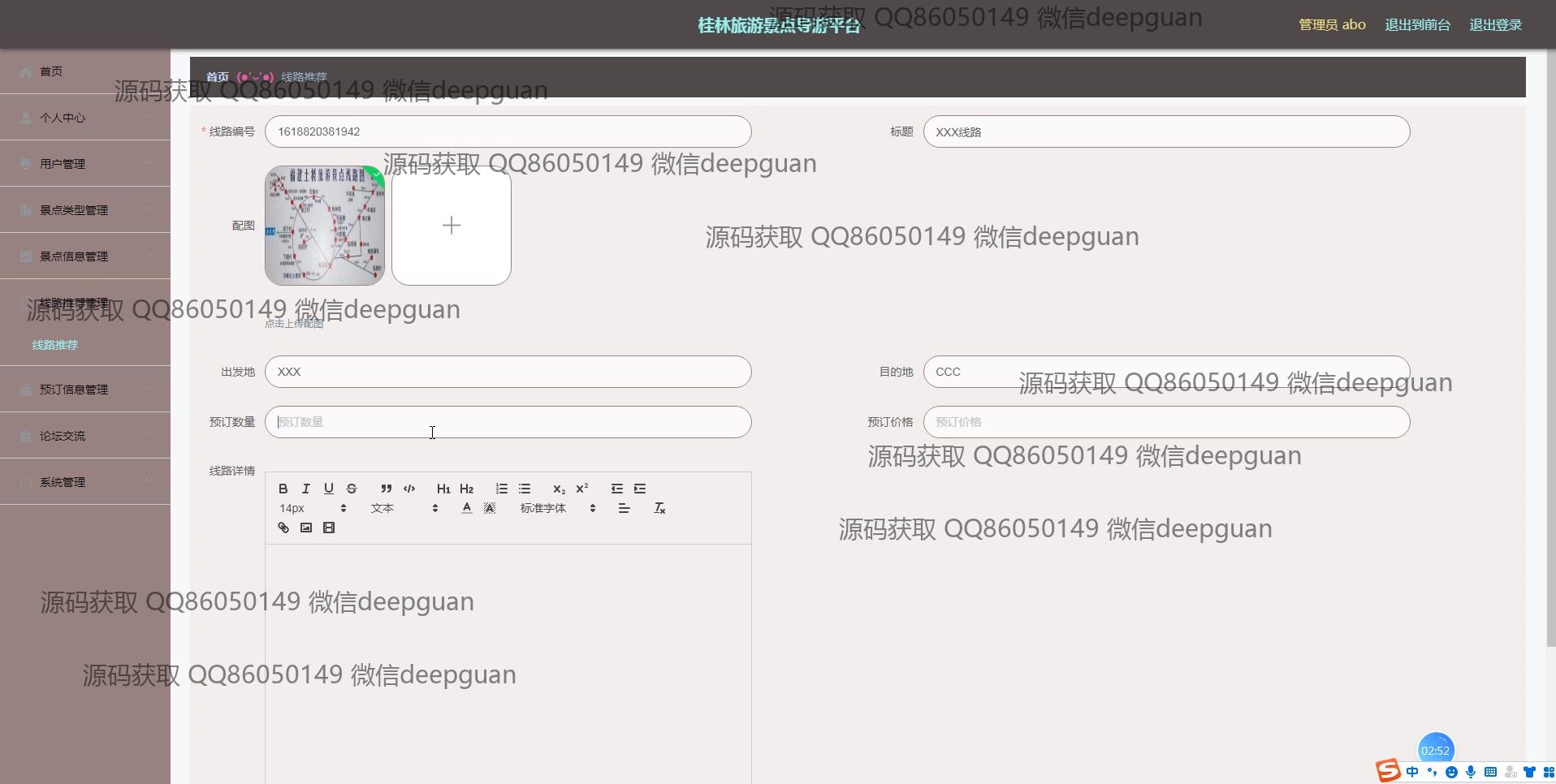Toggle underline formatting
The width and height of the screenshot is (1556, 784).
point(328,489)
